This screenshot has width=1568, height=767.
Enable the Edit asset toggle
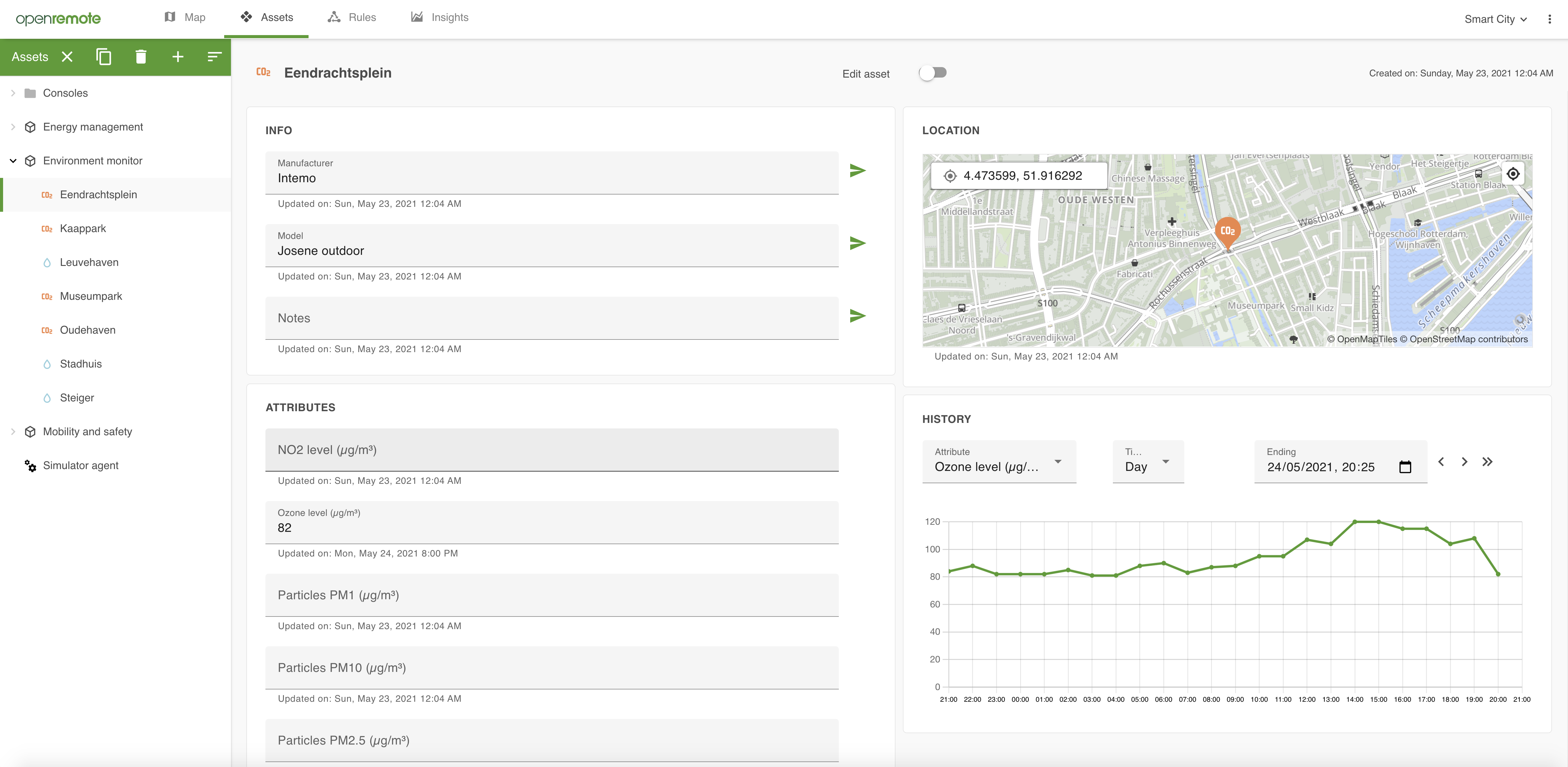932,73
